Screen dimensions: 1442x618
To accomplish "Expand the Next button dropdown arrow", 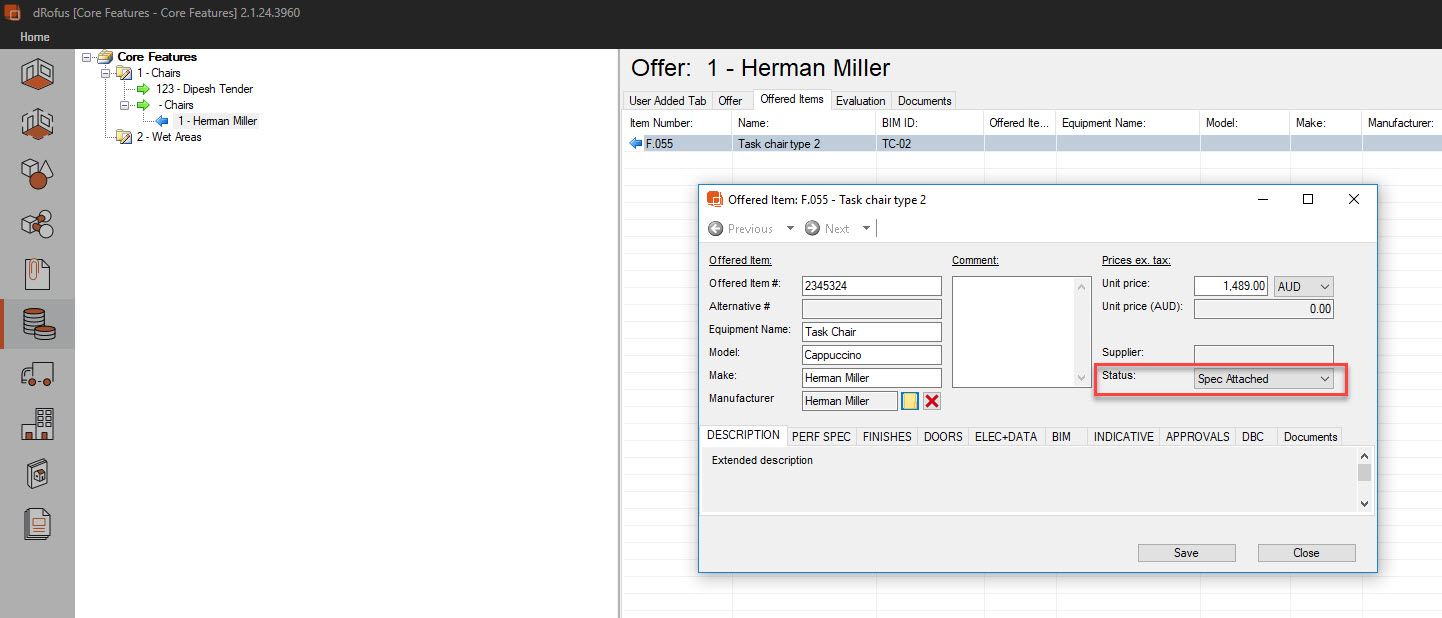I will point(866,229).
